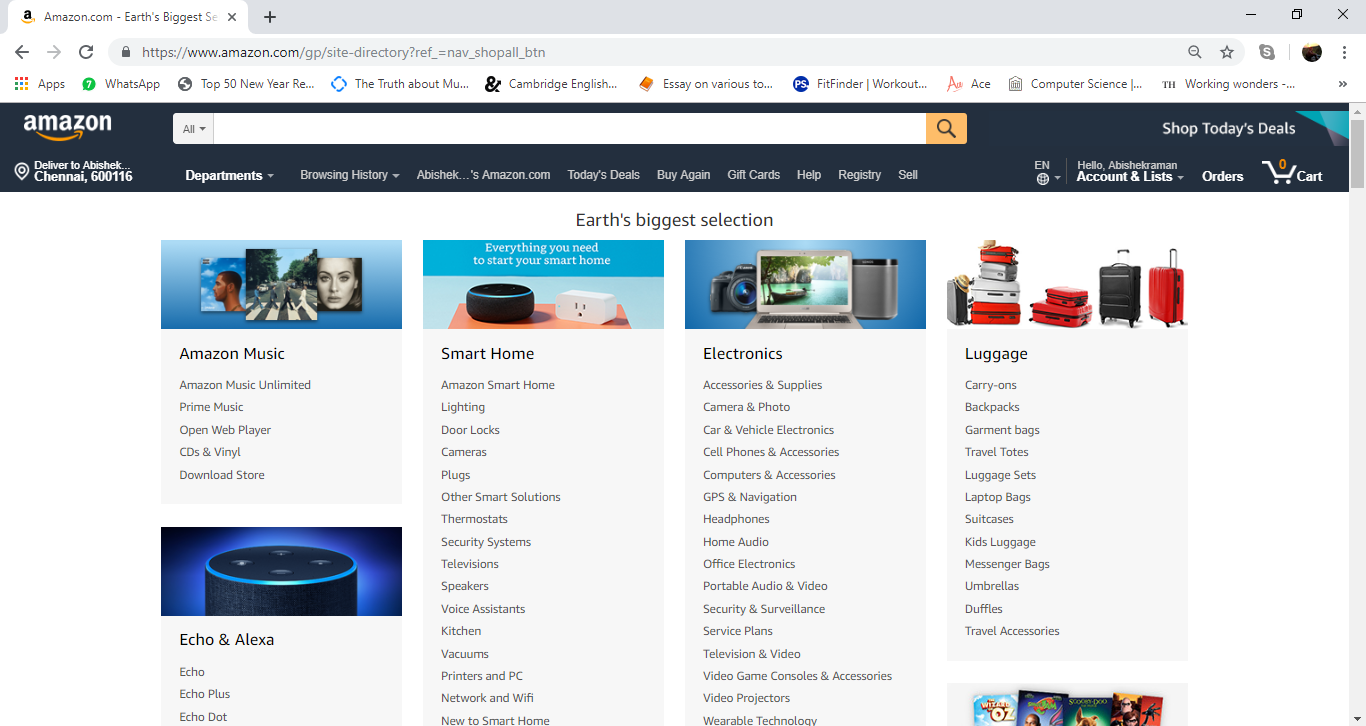Open Today's Deals nav item
The height and width of the screenshot is (726, 1366).
(603, 175)
